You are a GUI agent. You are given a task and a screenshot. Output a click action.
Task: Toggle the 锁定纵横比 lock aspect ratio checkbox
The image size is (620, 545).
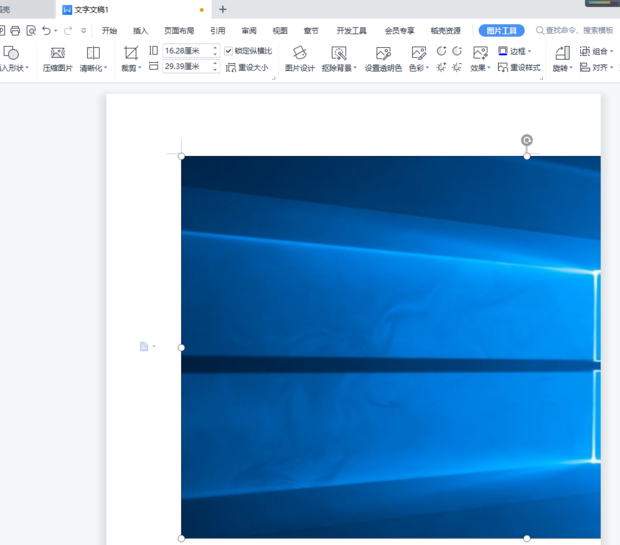(228, 51)
